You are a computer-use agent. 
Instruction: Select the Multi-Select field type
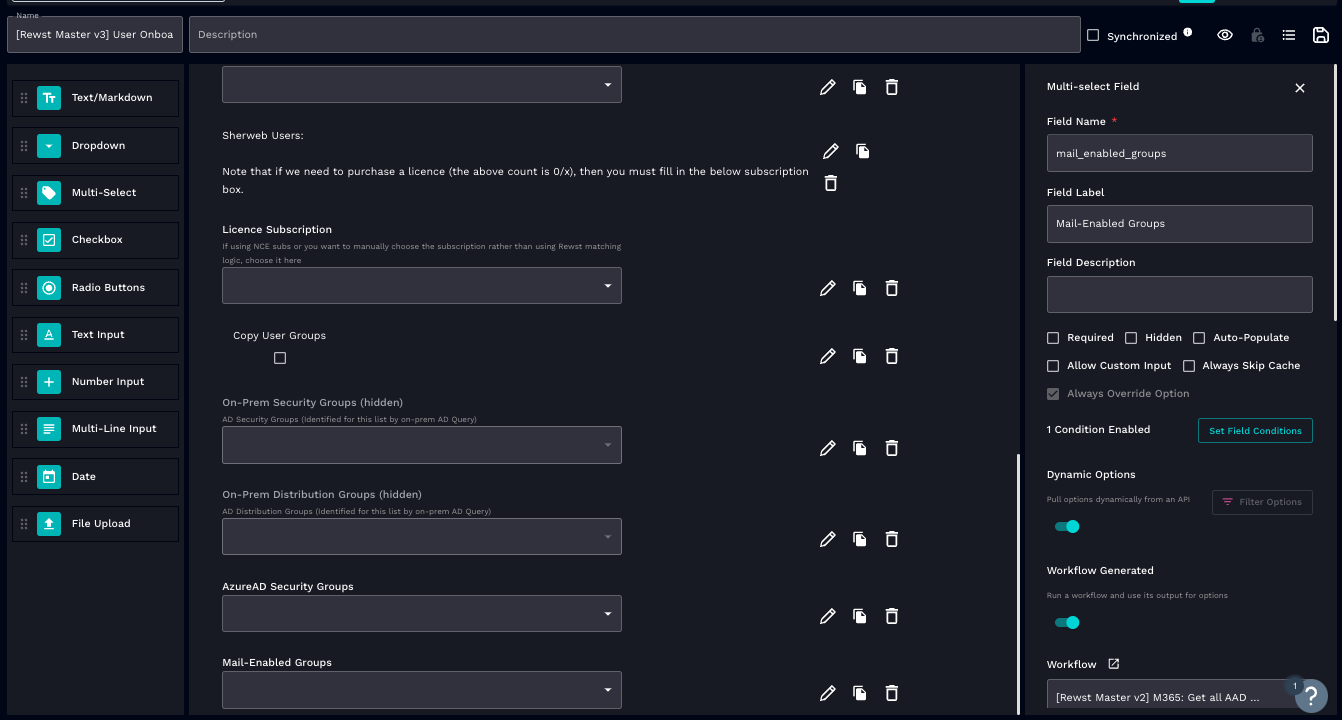(x=96, y=193)
